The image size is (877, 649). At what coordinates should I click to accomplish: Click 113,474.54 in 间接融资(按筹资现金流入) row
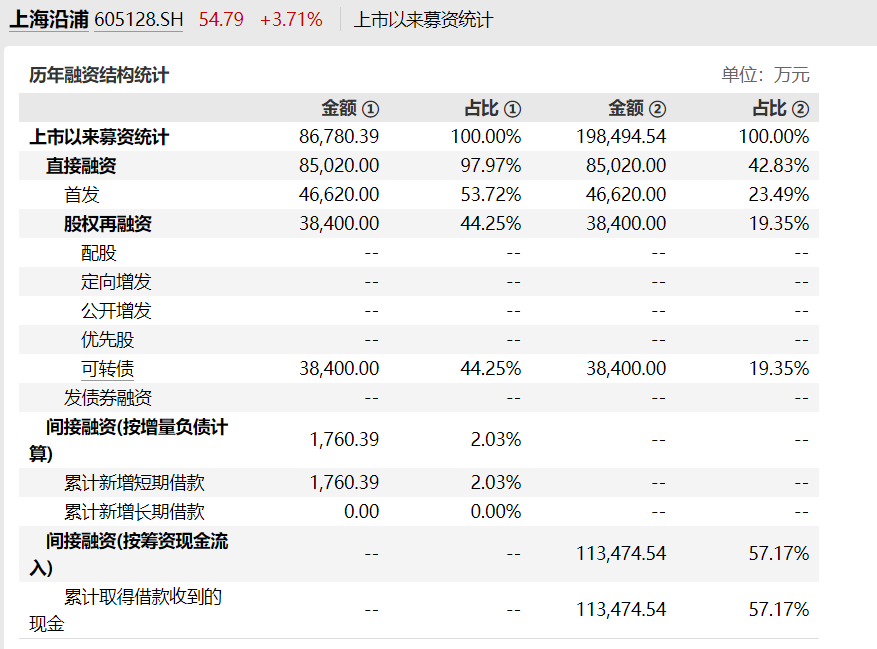pos(621,554)
